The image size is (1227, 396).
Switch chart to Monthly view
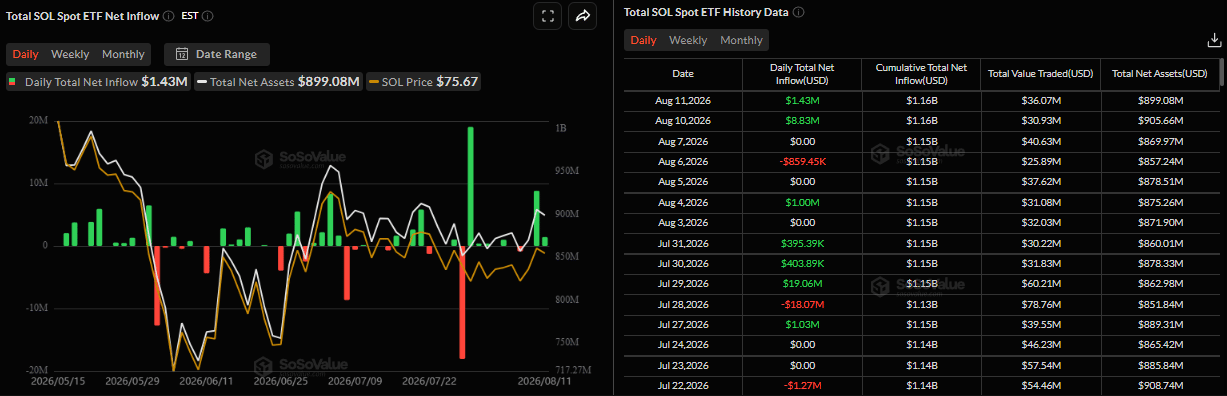pyautogui.click(x=123, y=54)
